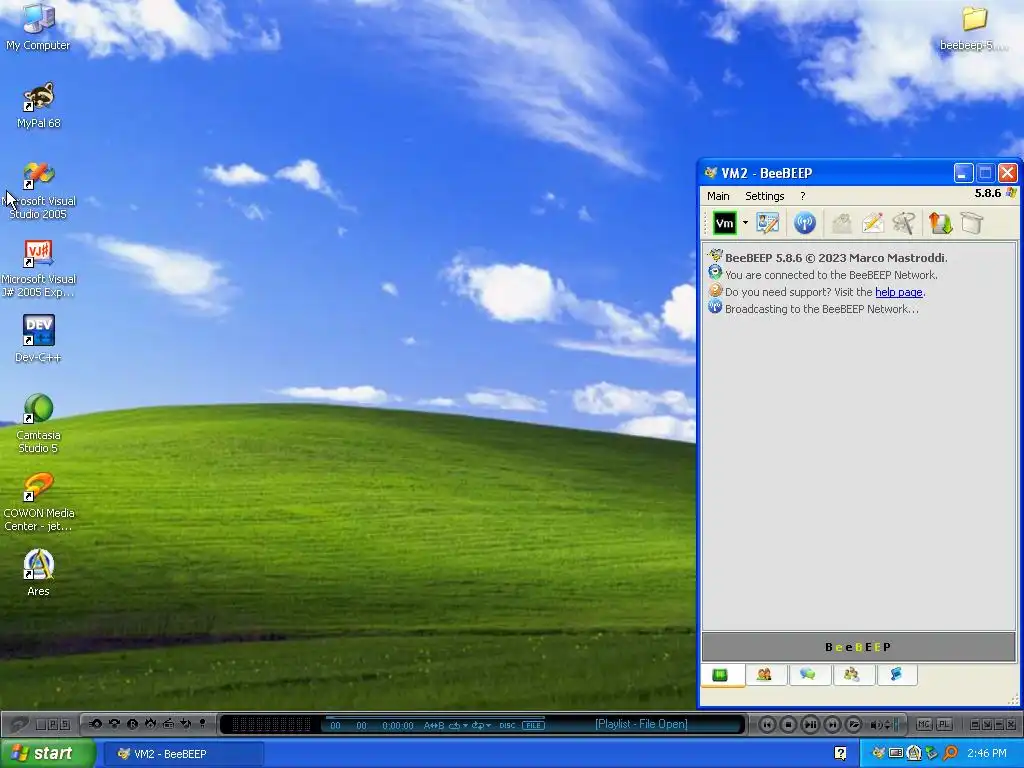Click the bucket icon in BeeBEEP toolbar
1024x768 pixels.
(972, 223)
